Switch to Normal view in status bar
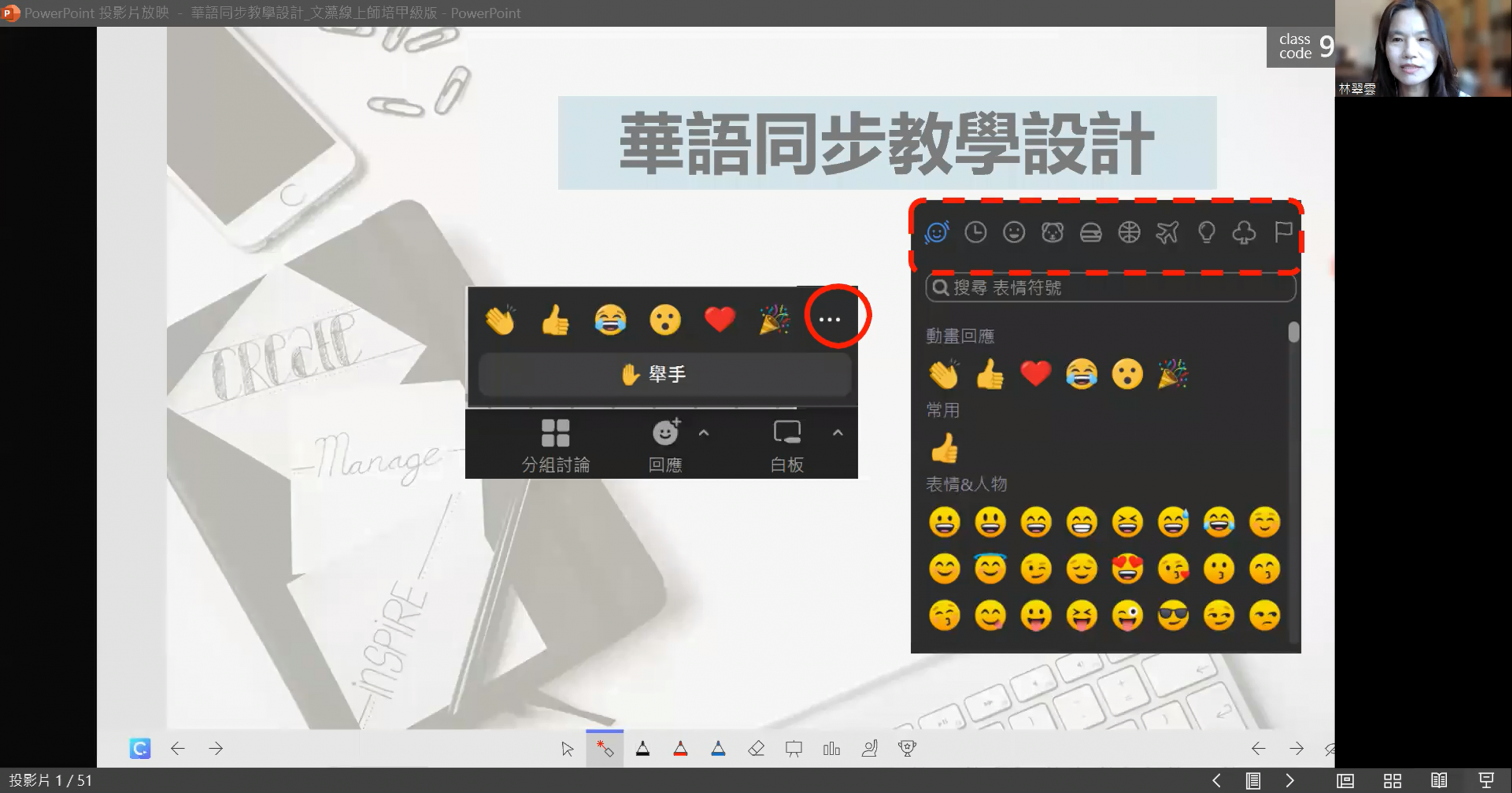1512x793 pixels. (x=1345, y=781)
